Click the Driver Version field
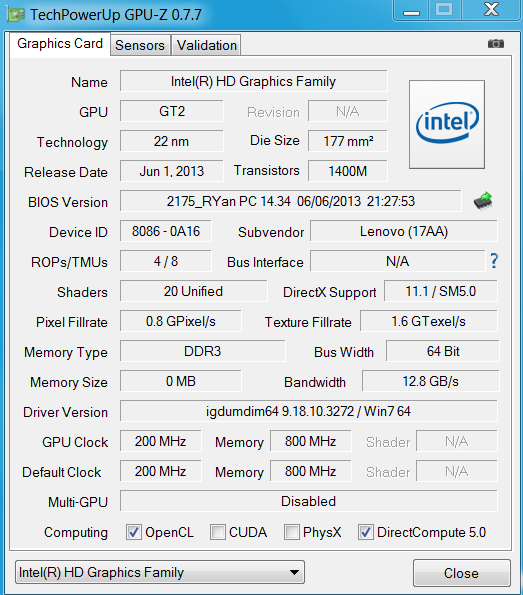Viewport: 523px width, 595px height. tap(309, 411)
